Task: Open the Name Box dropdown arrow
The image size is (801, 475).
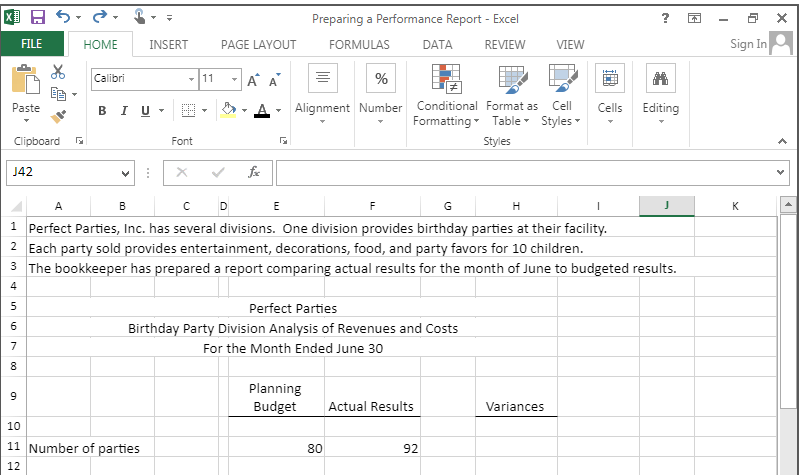Action: 125,173
